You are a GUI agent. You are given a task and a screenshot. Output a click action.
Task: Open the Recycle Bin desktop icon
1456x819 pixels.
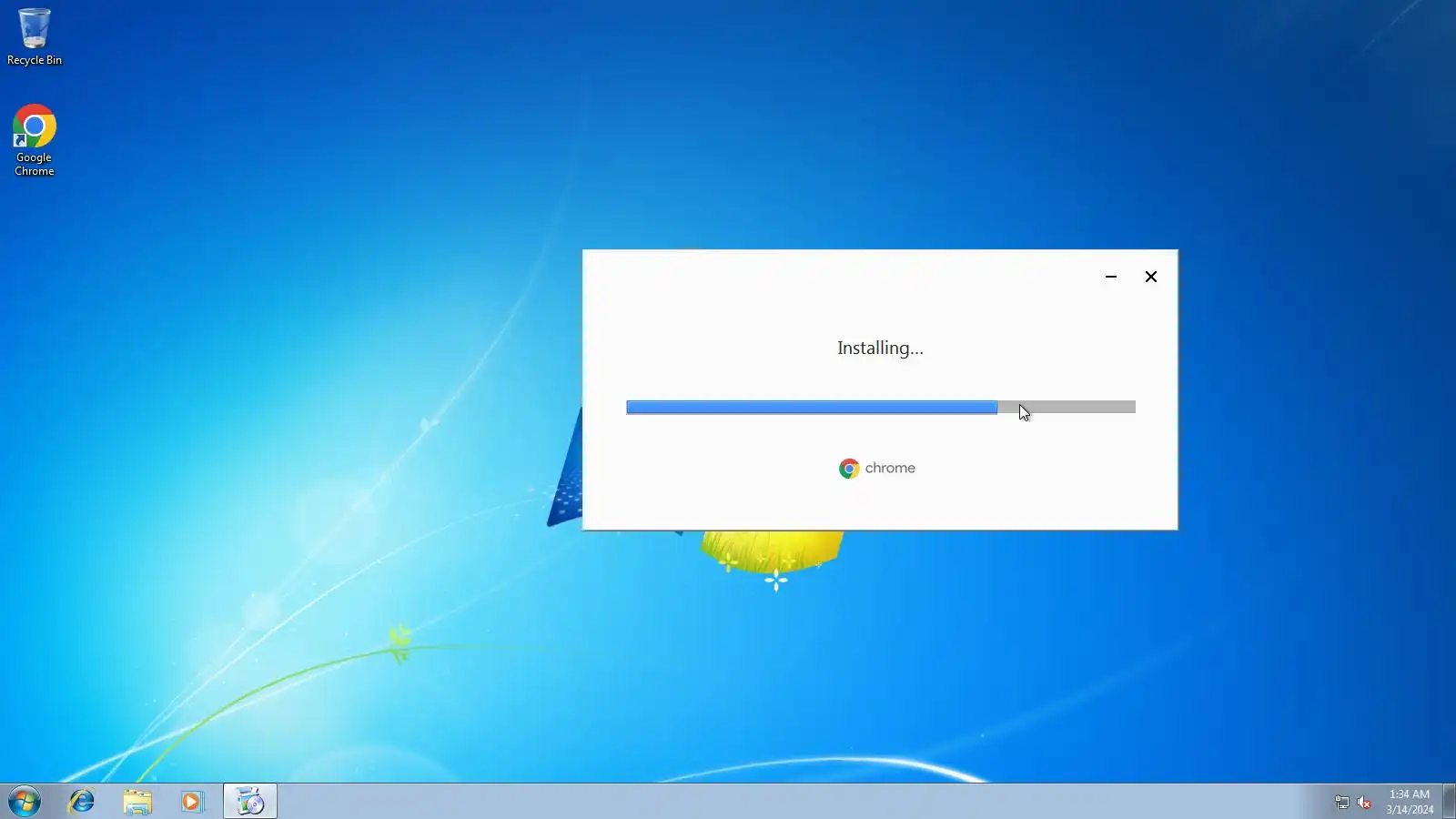pyautogui.click(x=35, y=37)
